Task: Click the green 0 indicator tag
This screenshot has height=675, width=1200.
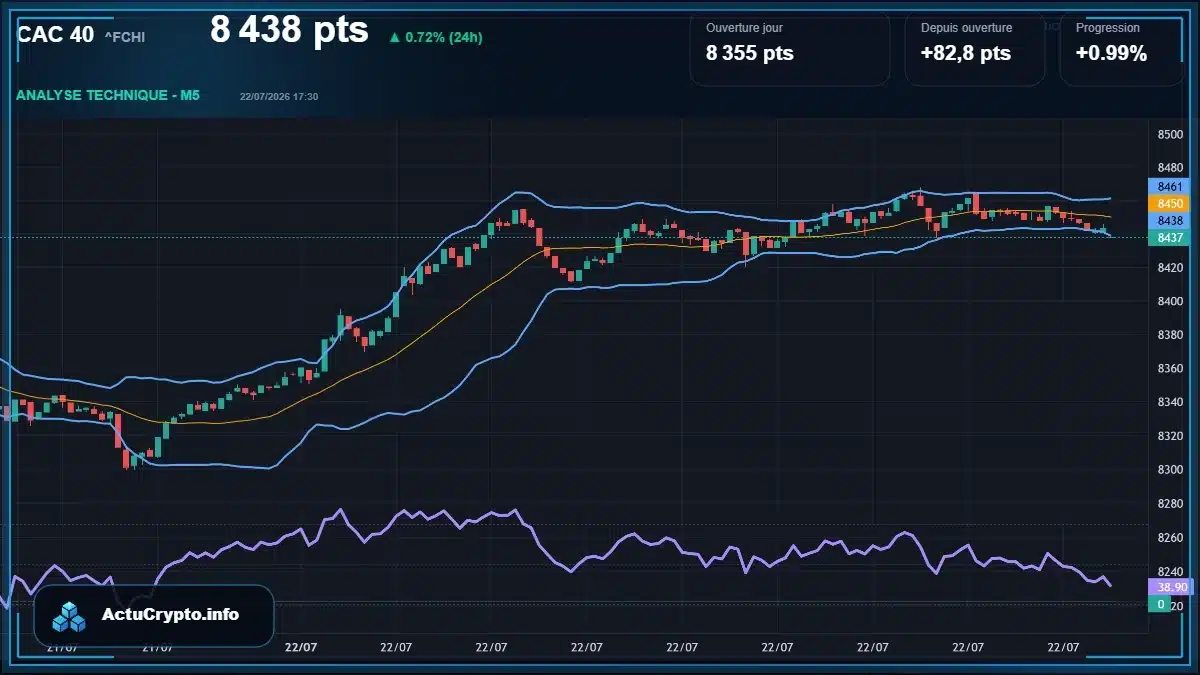Action: (x=1160, y=604)
